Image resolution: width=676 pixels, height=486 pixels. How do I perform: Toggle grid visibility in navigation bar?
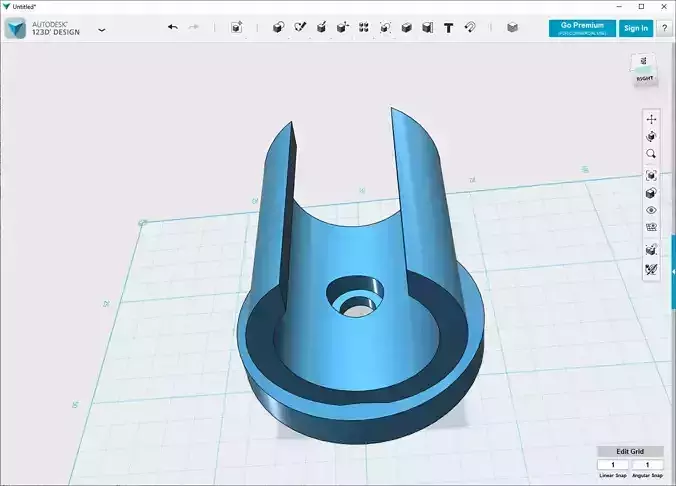click(651, 227)
